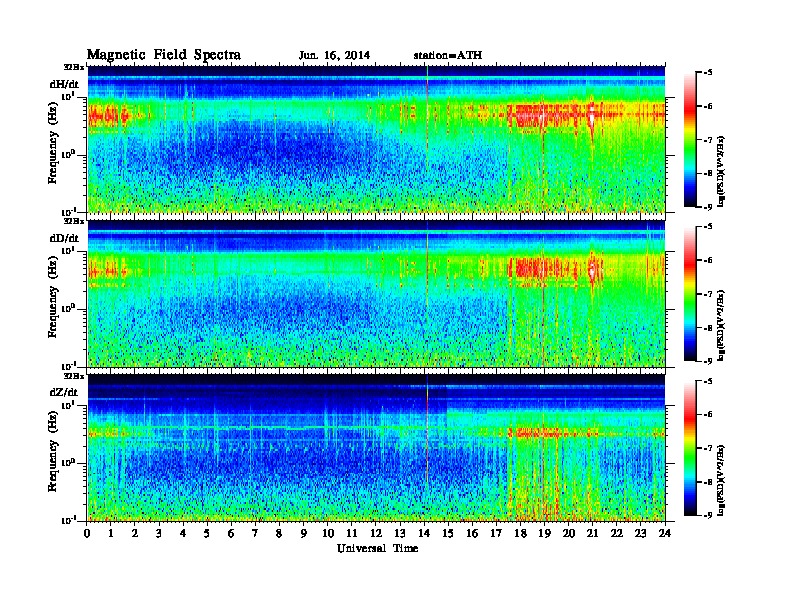Click the log(PSD) label of dH/dt color bar

click(x=722, y=170)
